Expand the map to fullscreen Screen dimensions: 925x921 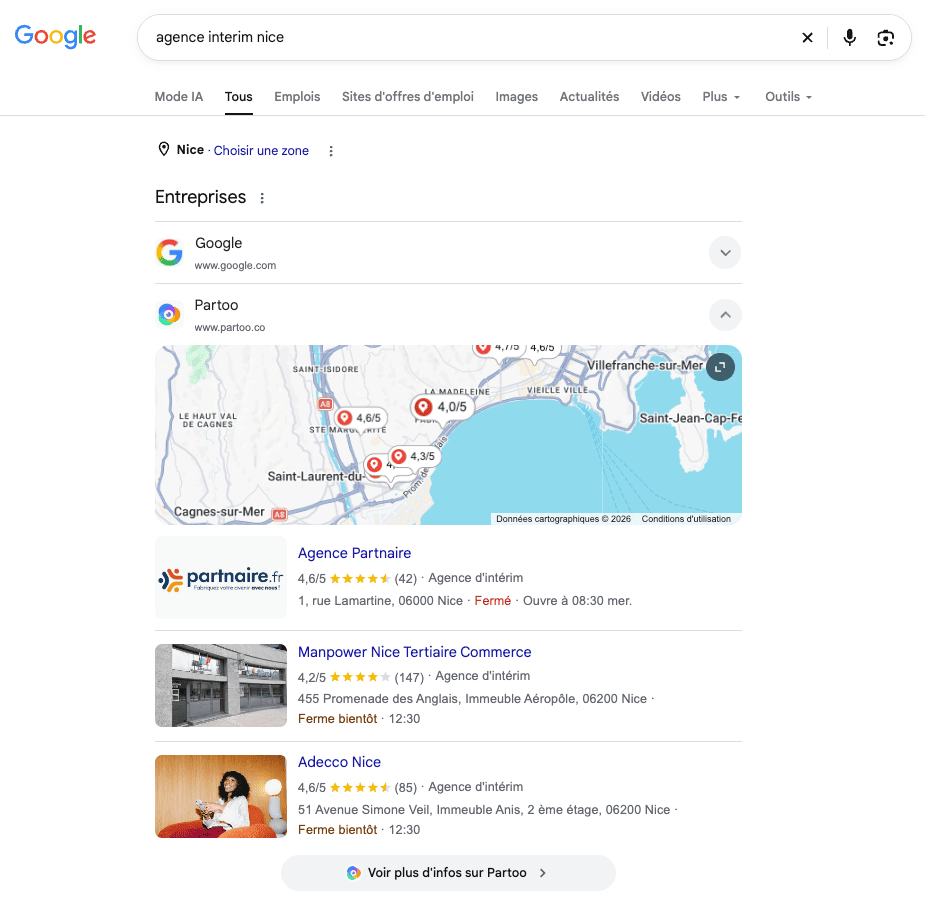click(x=720, y=367)
